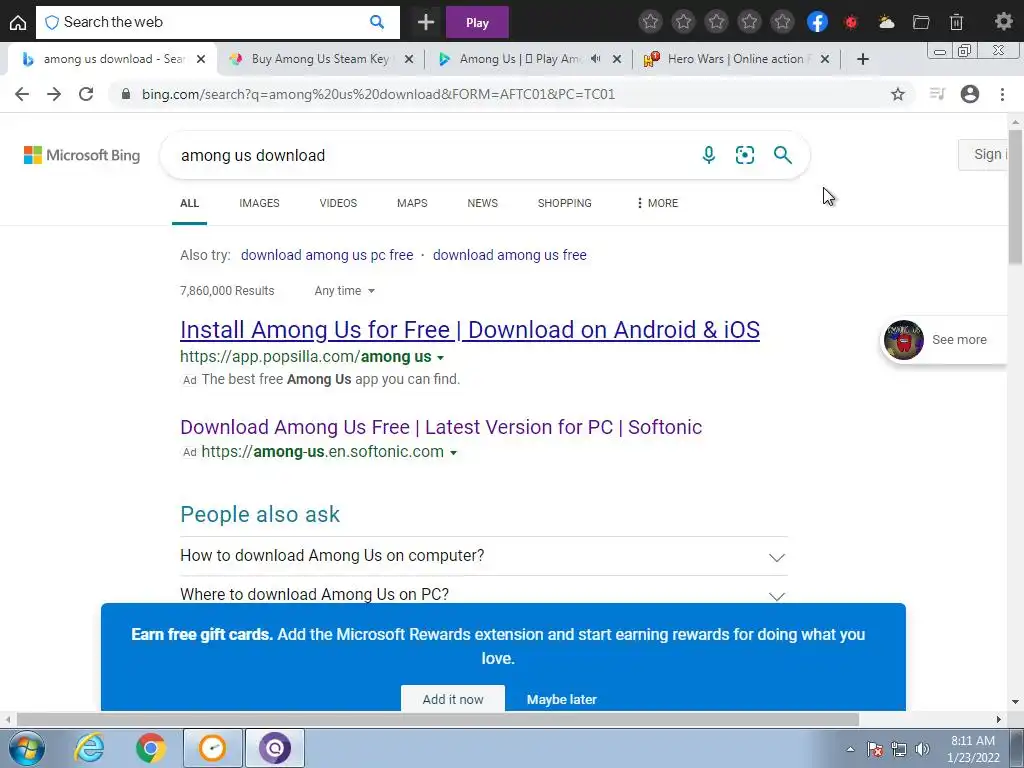The width and height of the screenshot is (1024, 768).
Task: Click the magnifier in Search the web box
Action: pos(377,22)
